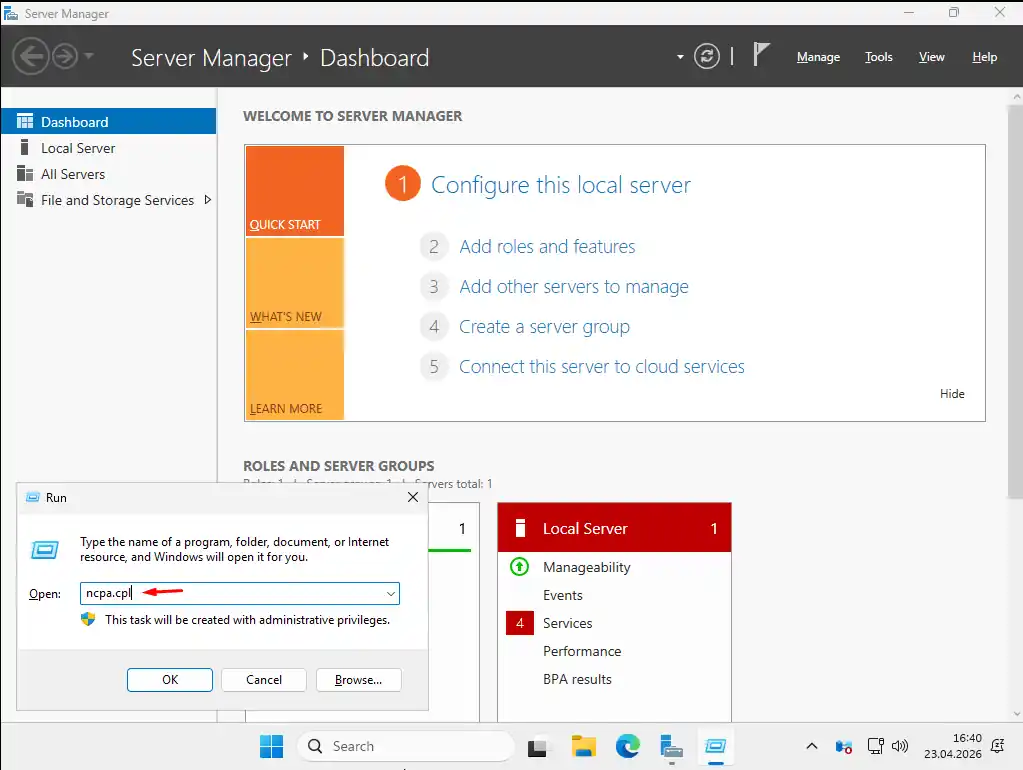Screen dimensions: 1023x770
Task: Click the refresh icon in header
Action: click(x=707, y=56)
